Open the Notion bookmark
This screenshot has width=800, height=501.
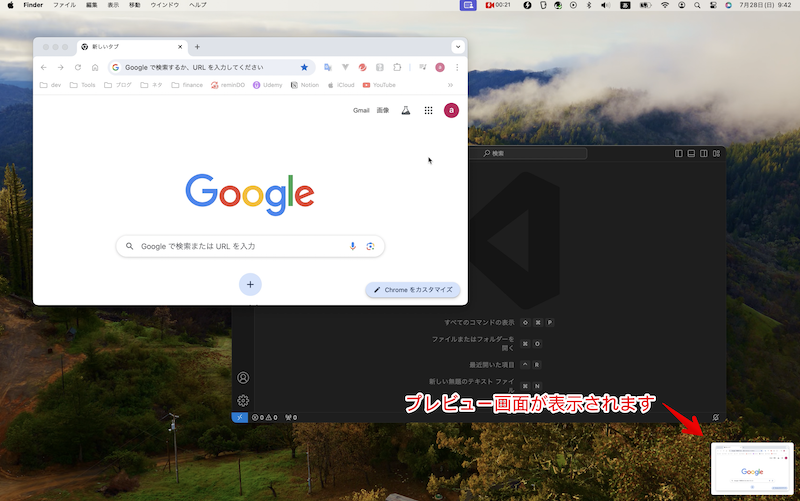pos(305,85)
